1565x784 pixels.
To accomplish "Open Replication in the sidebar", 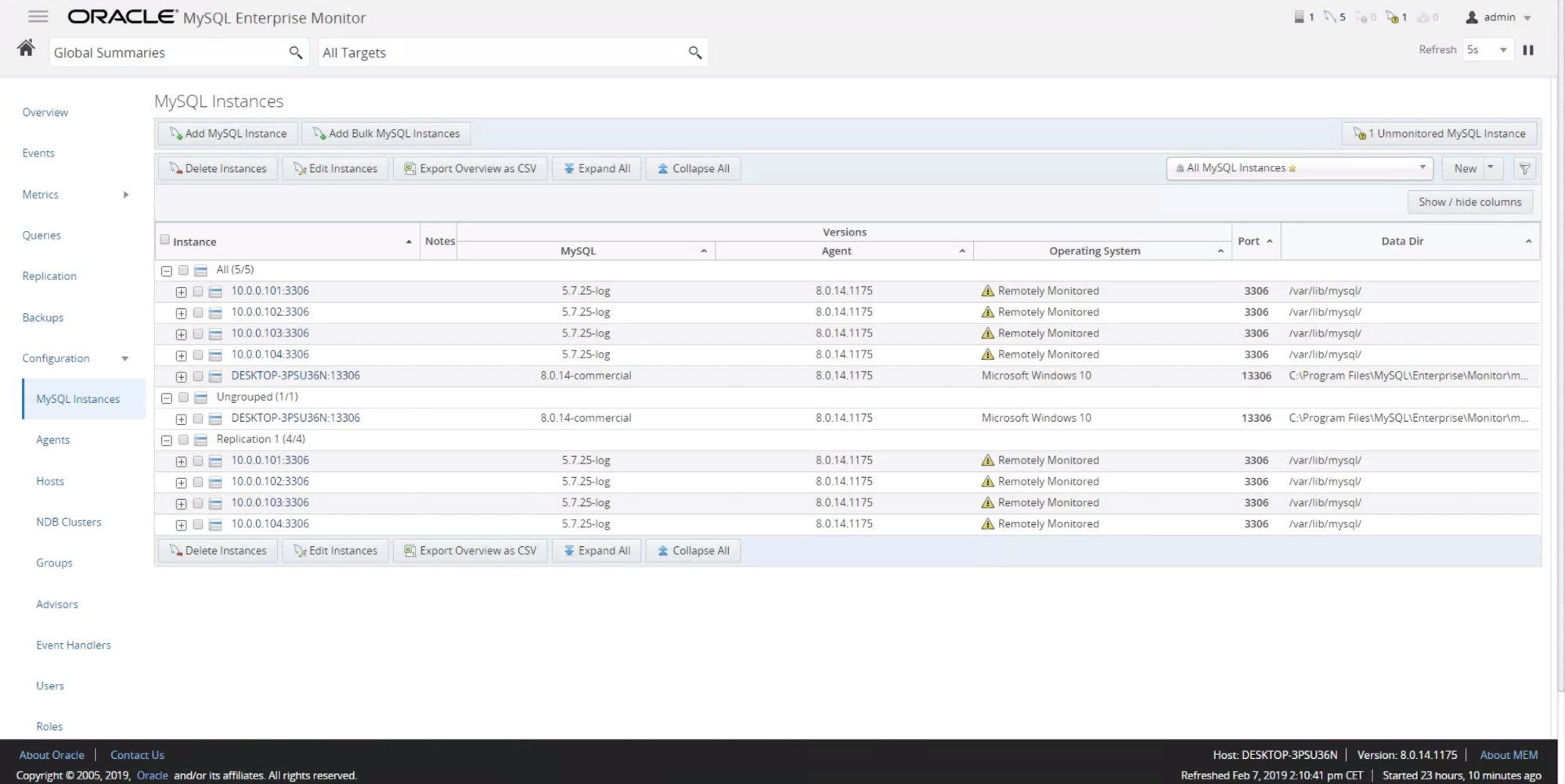I will coord(49,276).
